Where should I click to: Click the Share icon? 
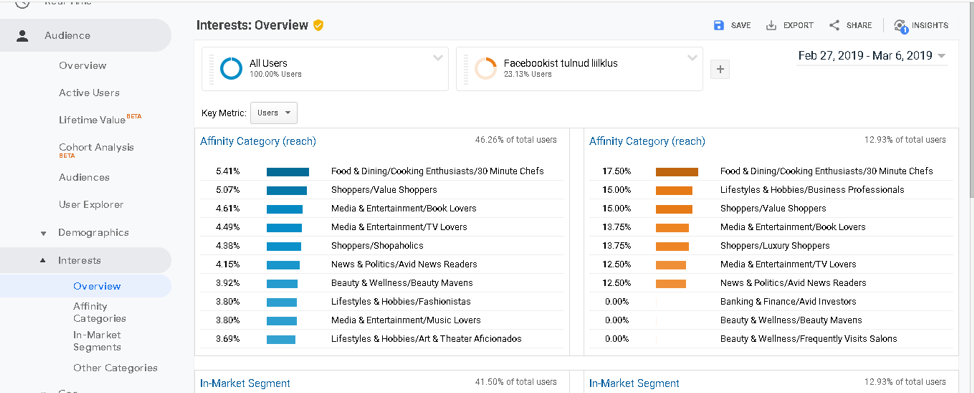pos(834,25)
